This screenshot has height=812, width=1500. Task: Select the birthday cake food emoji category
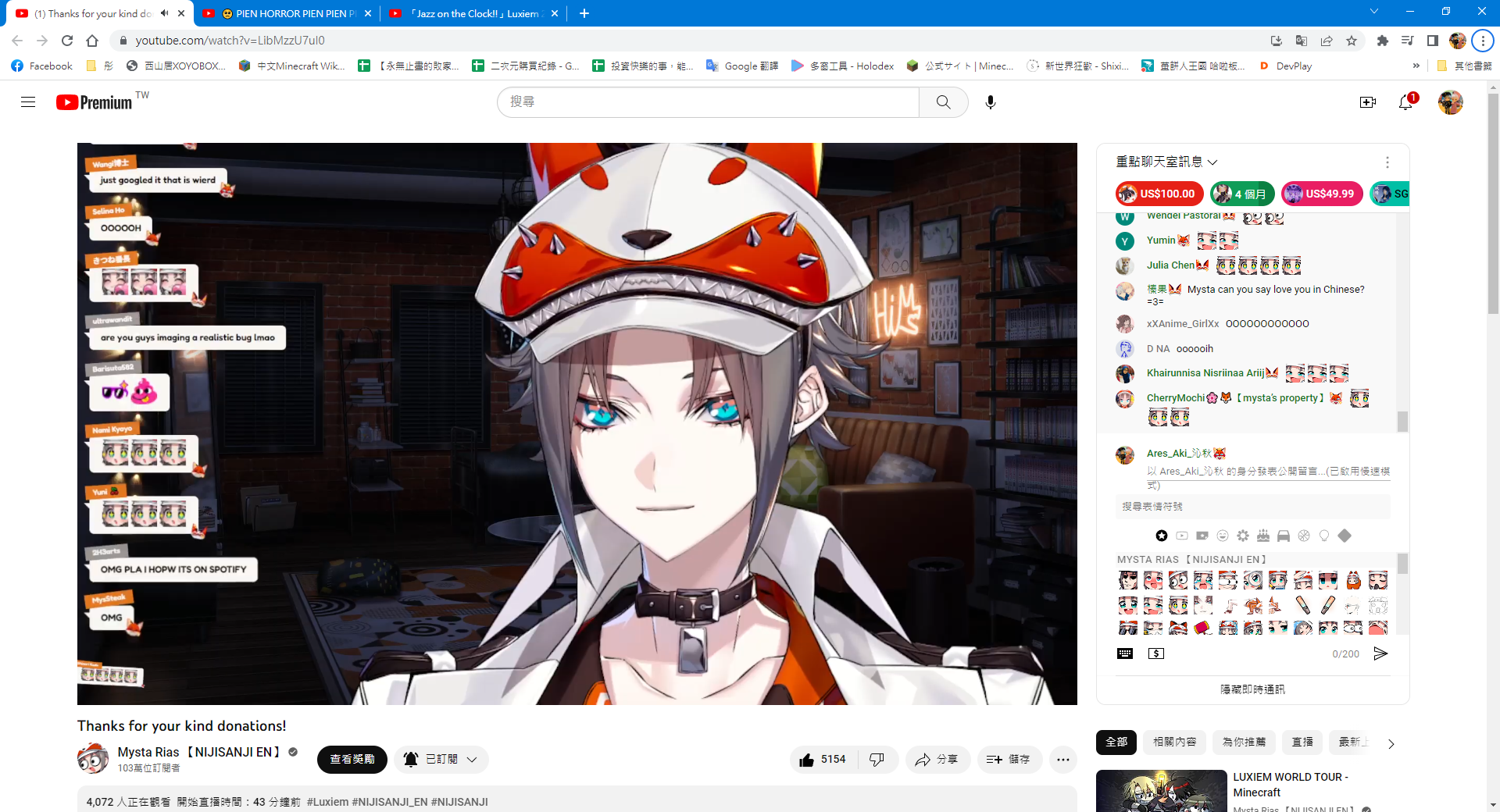pos(1263,536)
